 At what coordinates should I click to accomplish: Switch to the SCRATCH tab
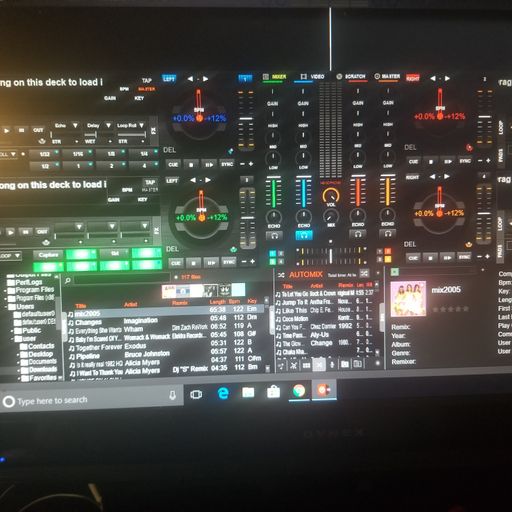351,77
